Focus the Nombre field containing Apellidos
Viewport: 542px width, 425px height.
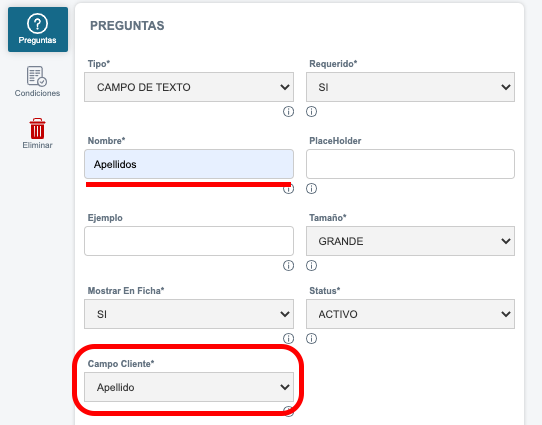pos(189,164)
